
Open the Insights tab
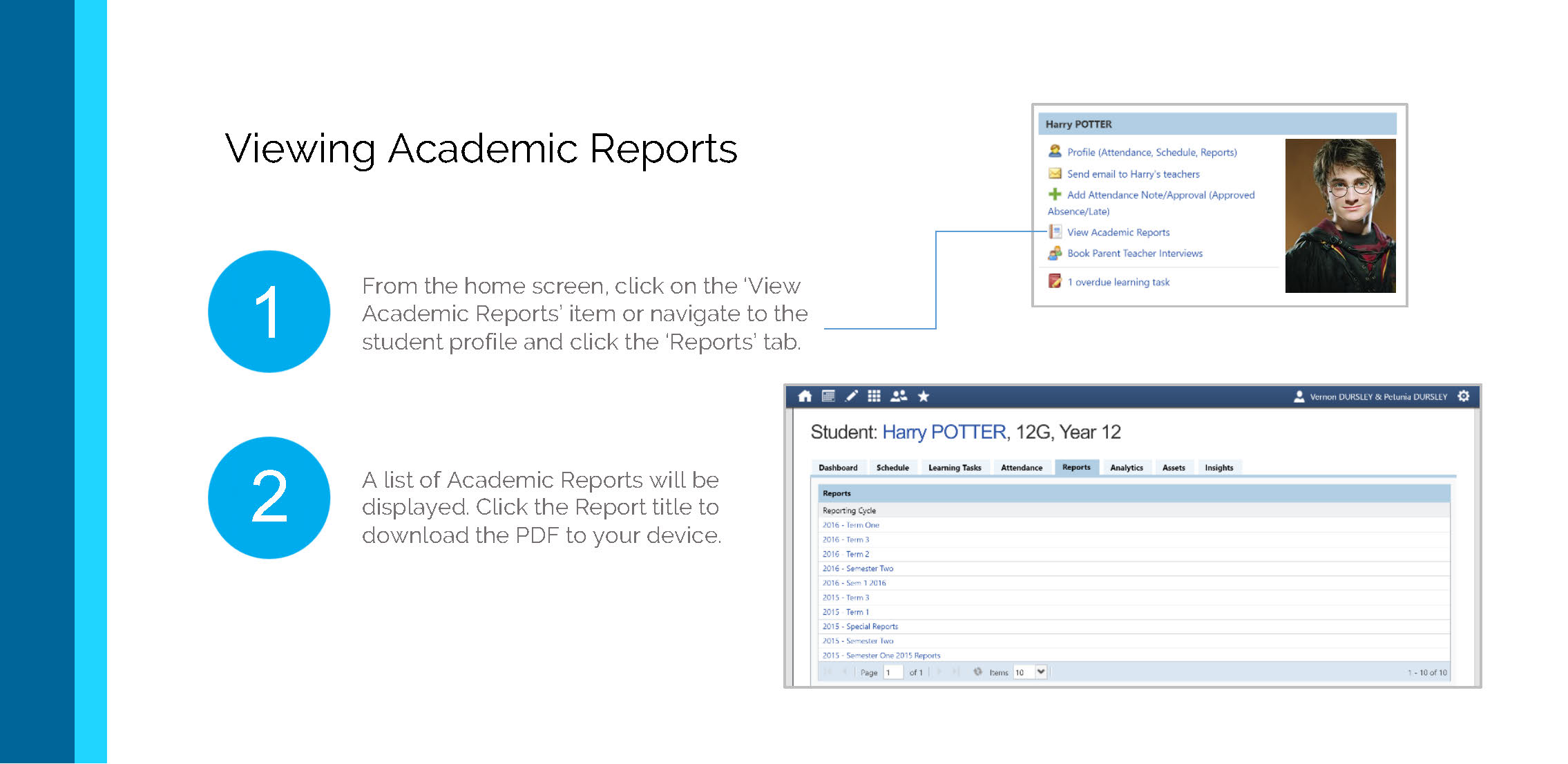tap(1218, 468)
